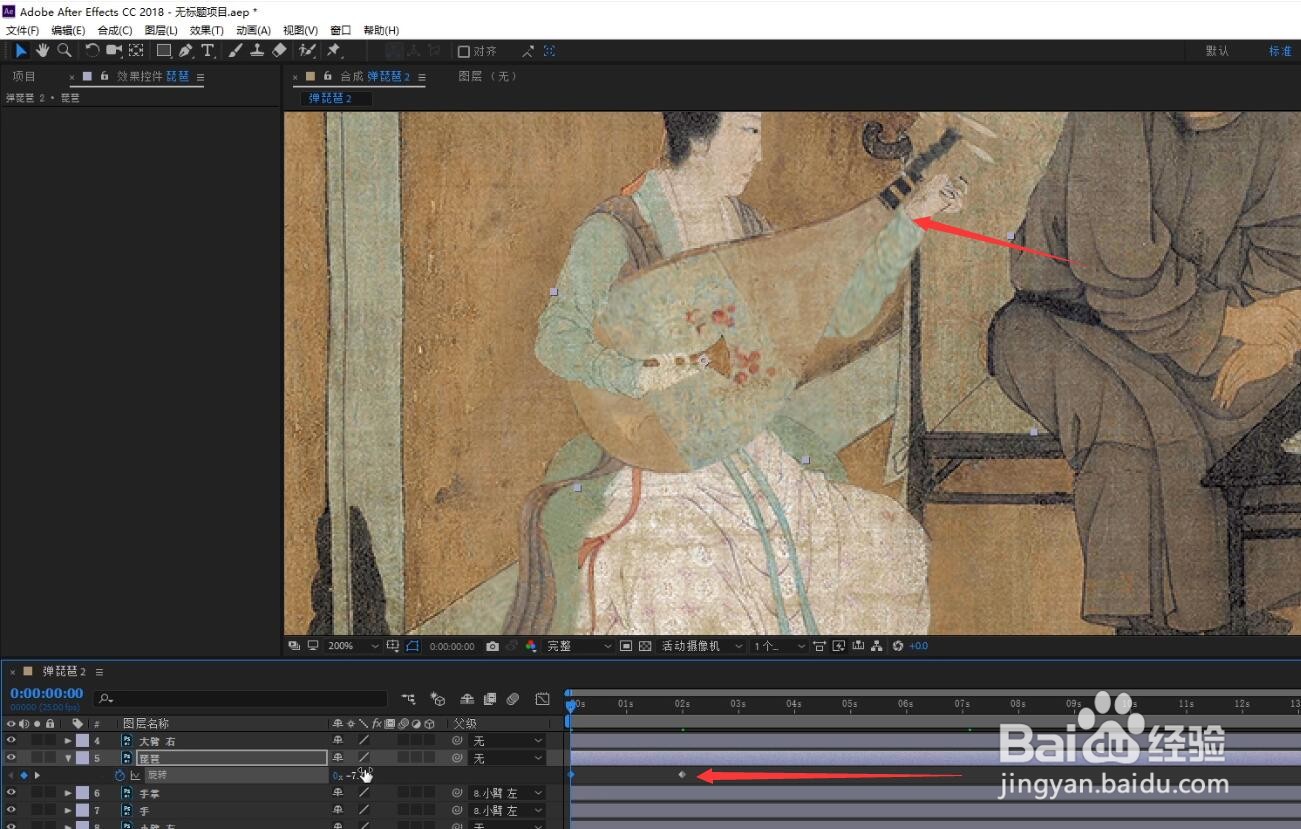Image resolution: width=1301 pixels, height=829 pixels.
Task: Expand layer 6 properties triangle
Action: [x=68, y=793]
